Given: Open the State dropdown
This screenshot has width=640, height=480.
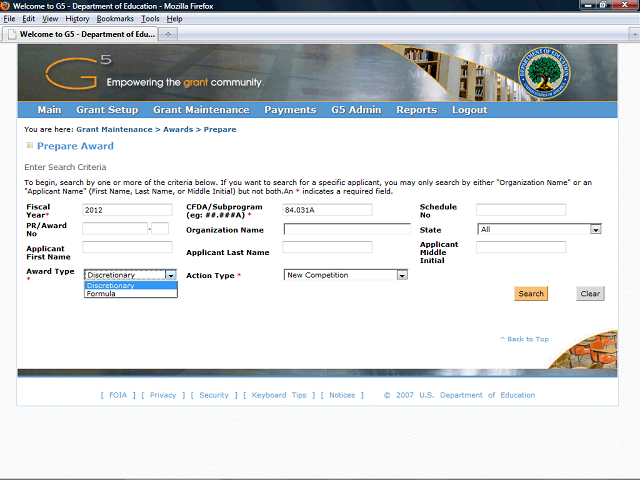Looking at the screenshot, I should click(539, 229).
